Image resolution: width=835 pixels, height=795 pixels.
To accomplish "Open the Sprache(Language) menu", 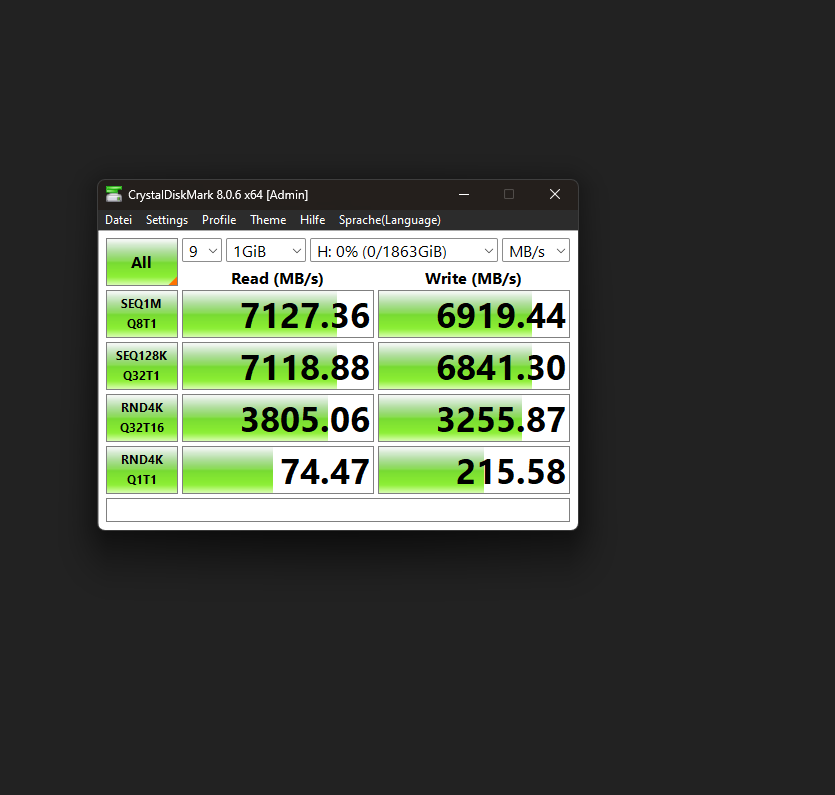I will click(x=390, y=220).
